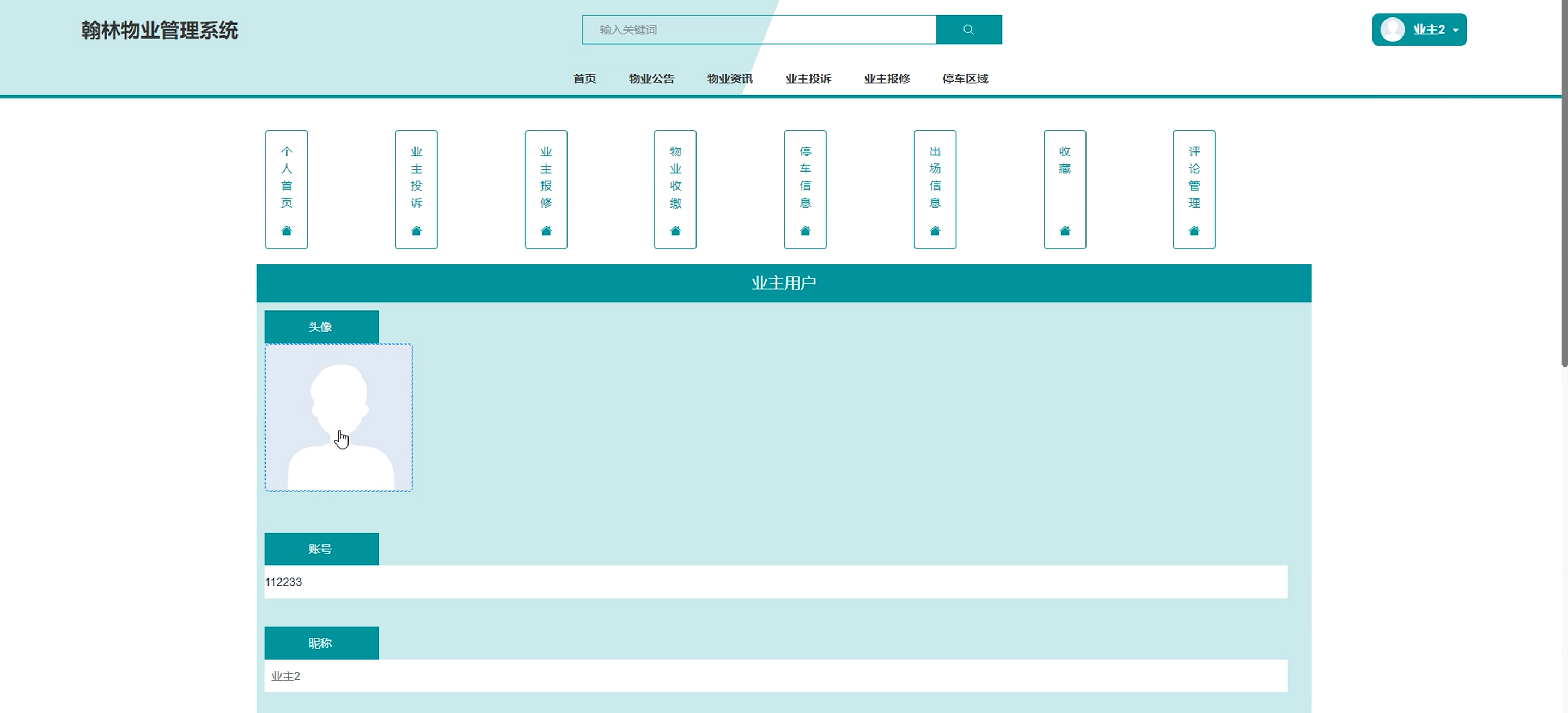The image size is (1568, 713).
Task: Click house icon under 业主报修 card
Action: tap(546, 230)
